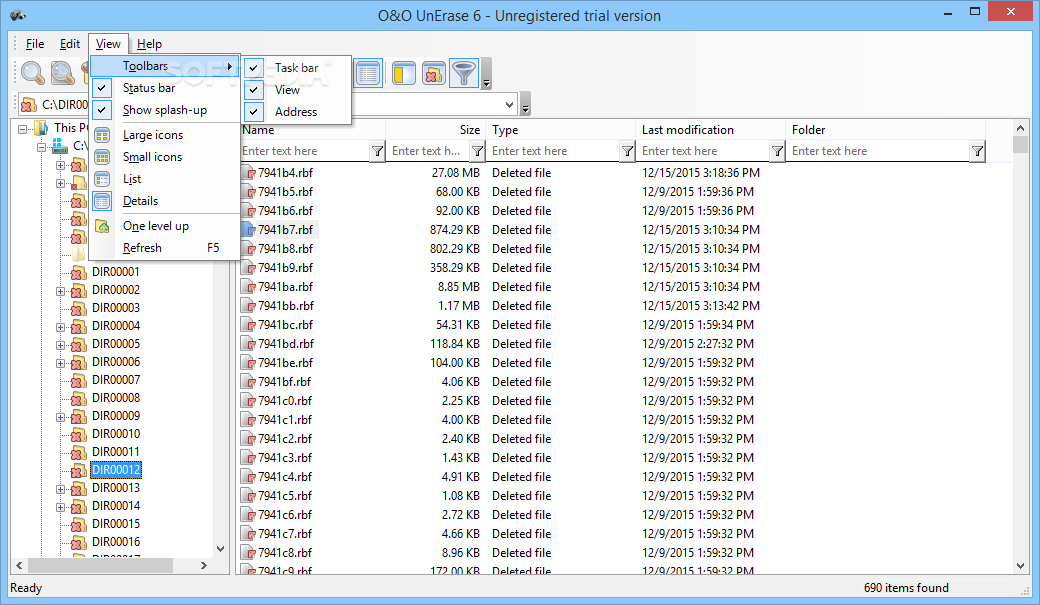
Task: Click the second magnifier search-in-results toolbar icon
Action: (x=62, y=73)
